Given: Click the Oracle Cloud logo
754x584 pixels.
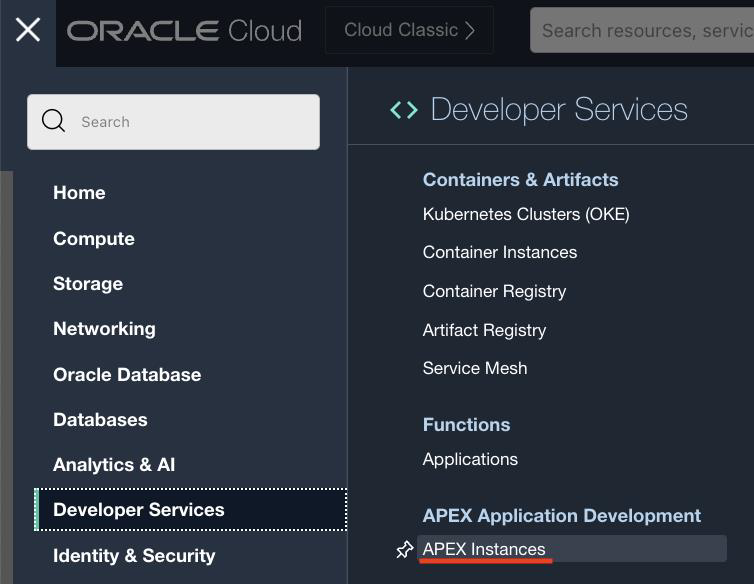Looking at the screenshot, I should pos(184,31).
